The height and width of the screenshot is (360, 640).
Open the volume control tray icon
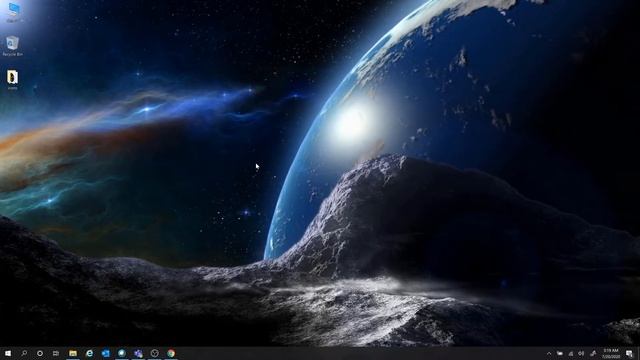click(x=581, y=353)
